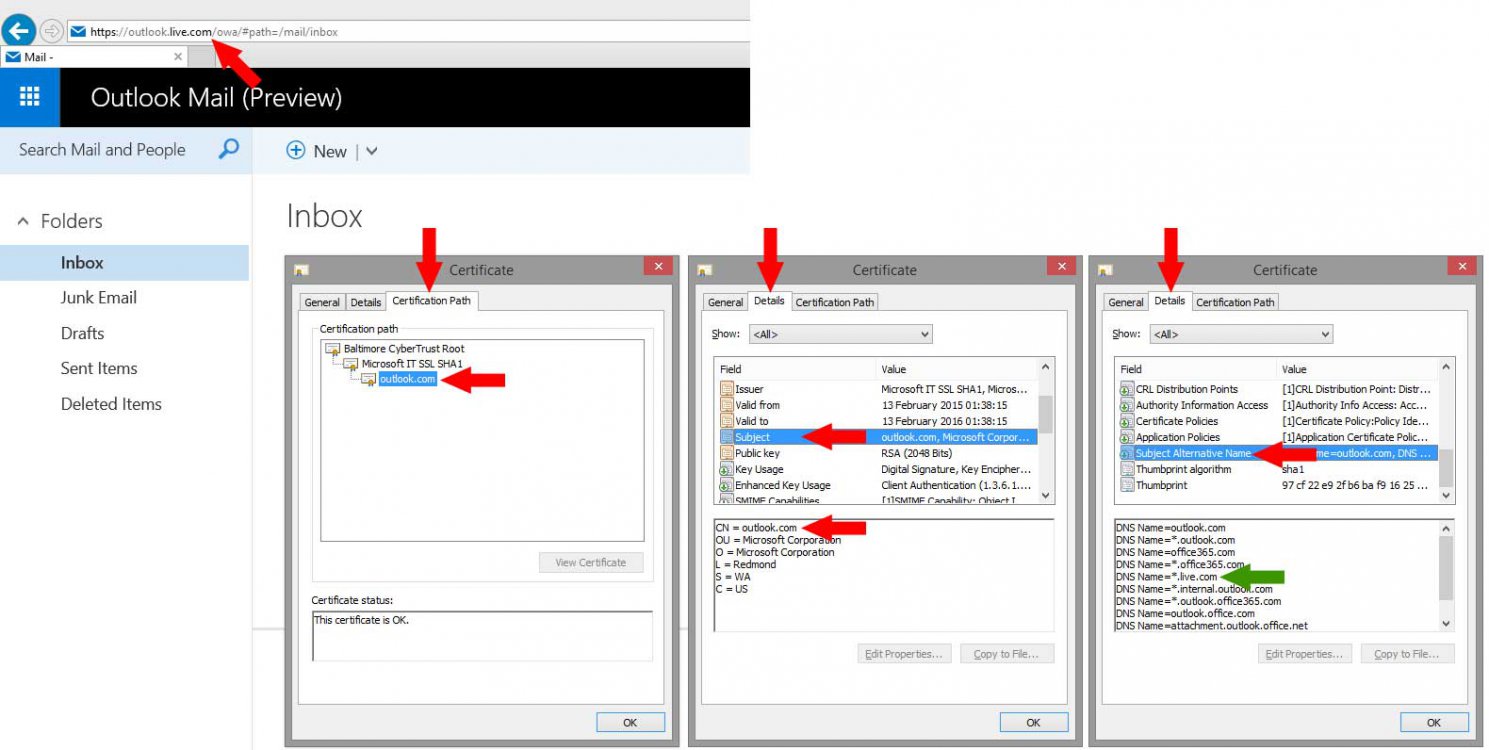Go back with the browser back arrow

pyautogui.click(x=18, y=30)
